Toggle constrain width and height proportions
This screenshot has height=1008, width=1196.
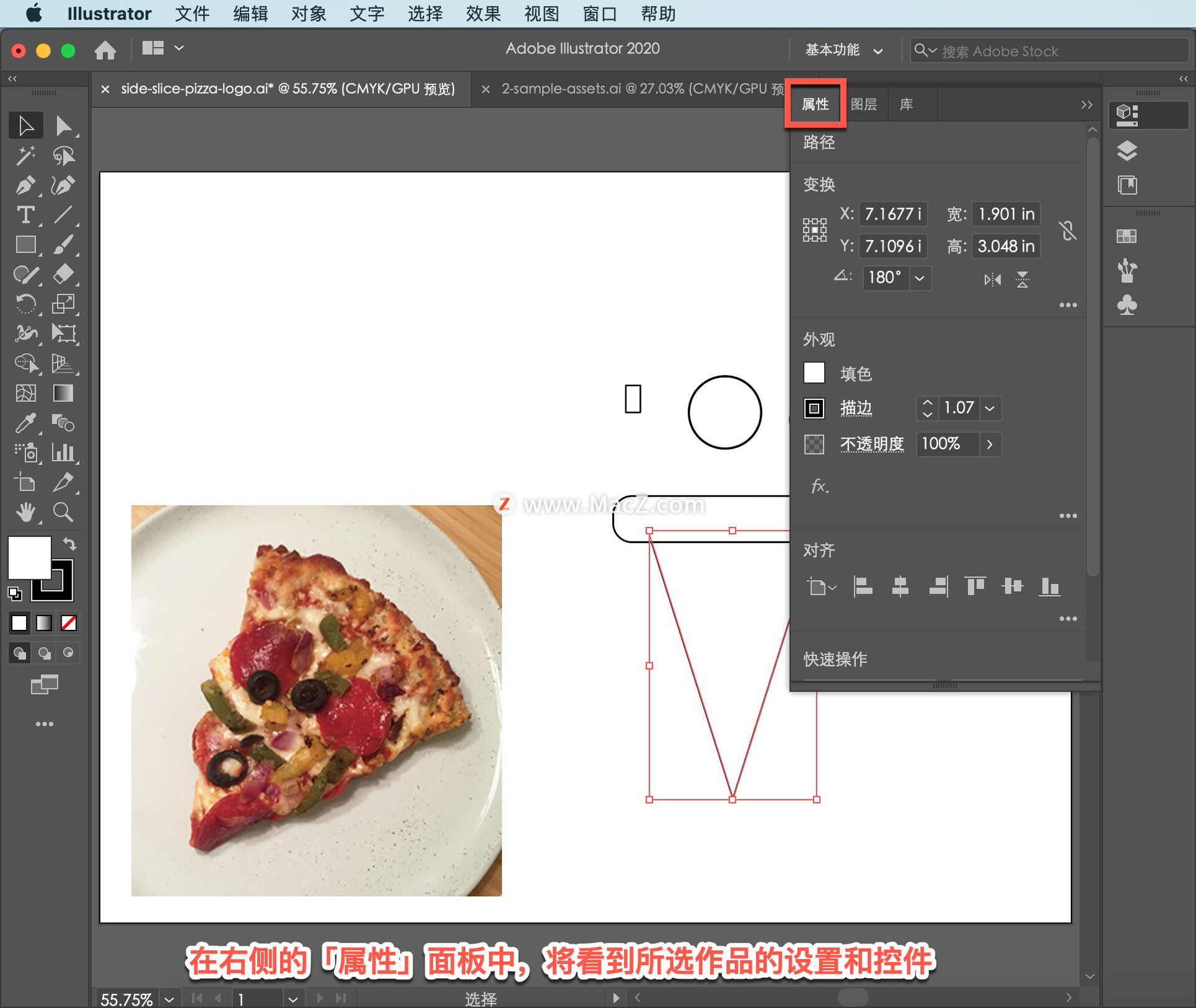click(x=1067, y=231)
